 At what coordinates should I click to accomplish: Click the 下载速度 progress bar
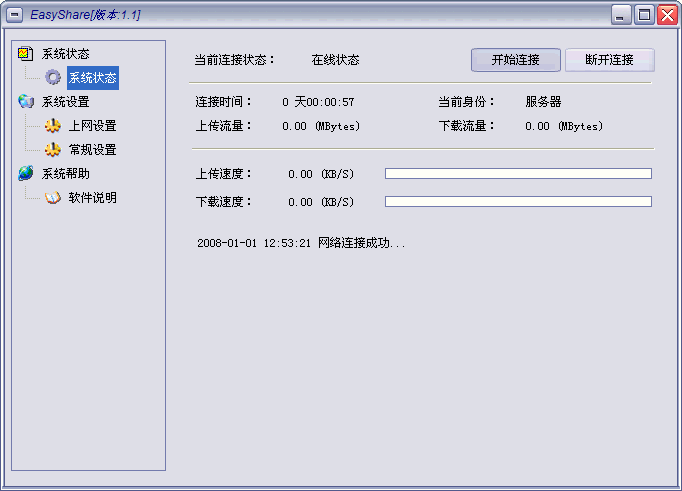(518, 201)
